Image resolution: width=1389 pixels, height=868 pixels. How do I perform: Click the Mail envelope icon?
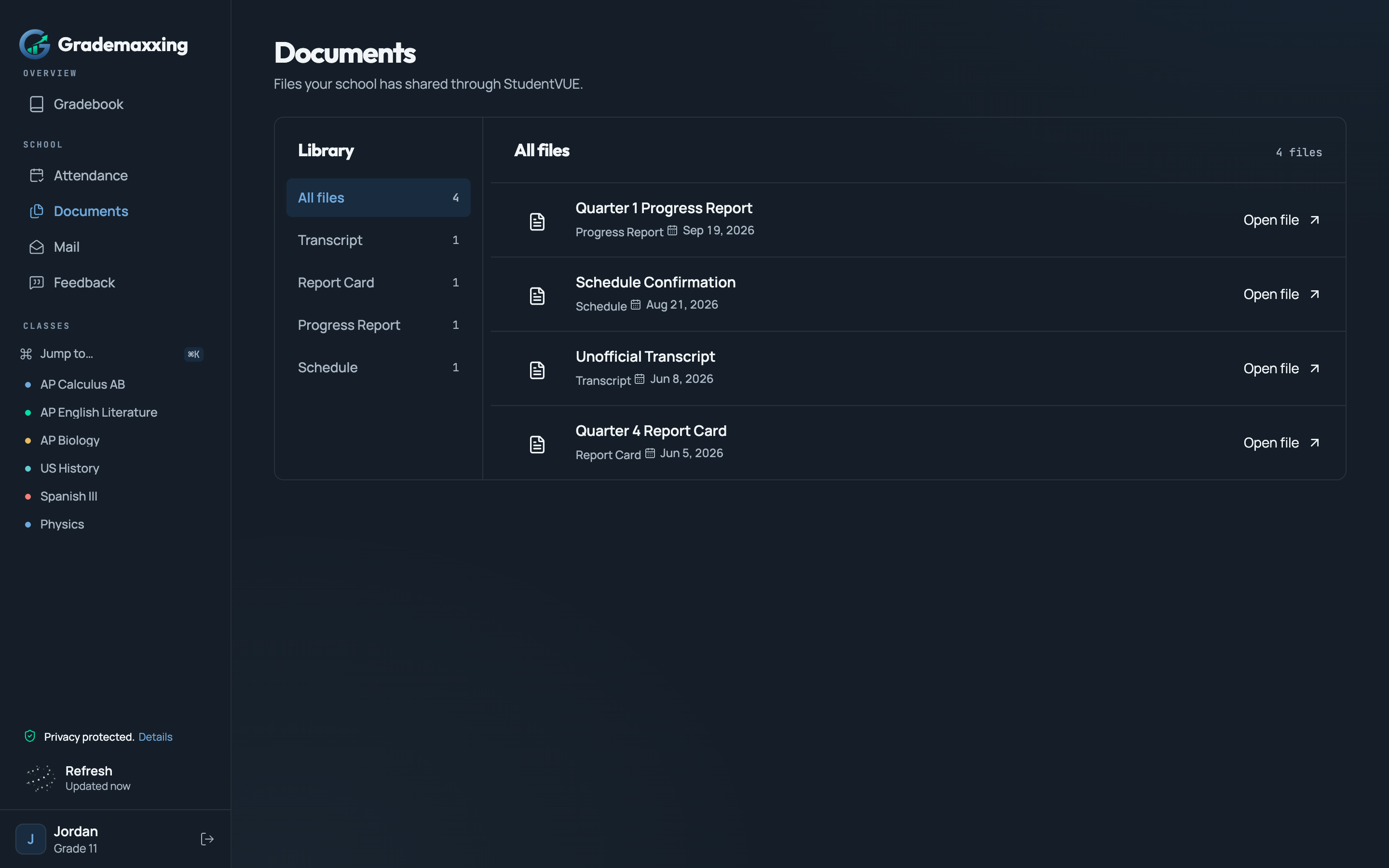click(37, 247)
